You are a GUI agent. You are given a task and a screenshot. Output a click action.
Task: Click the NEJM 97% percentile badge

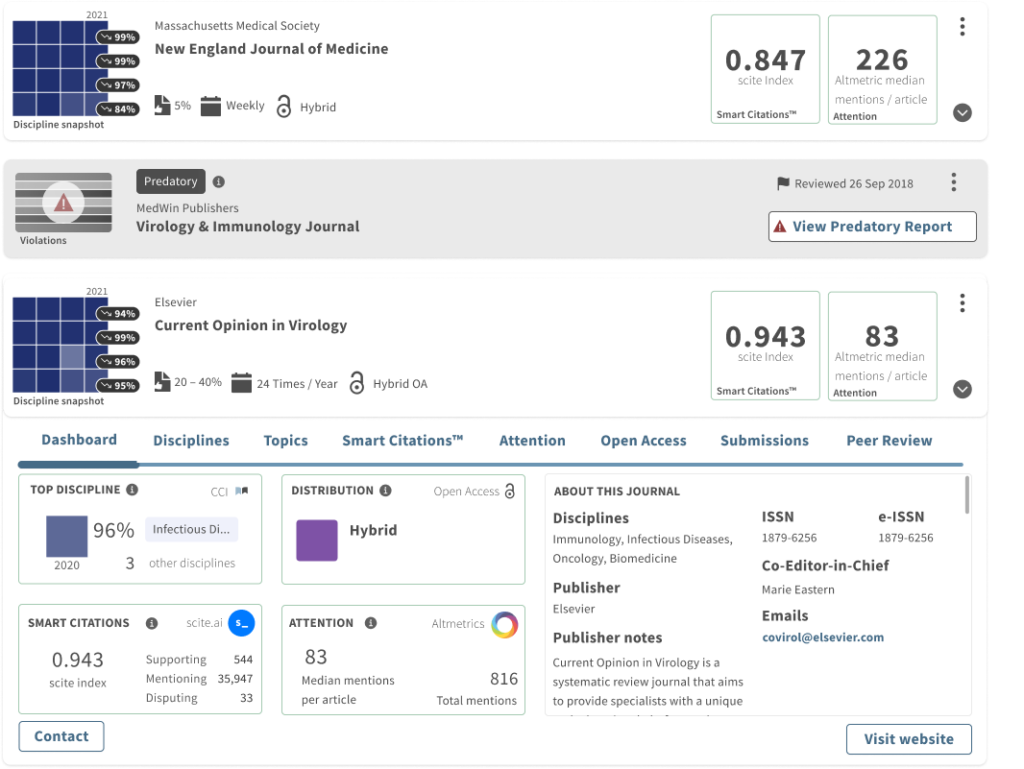[118, 86]
